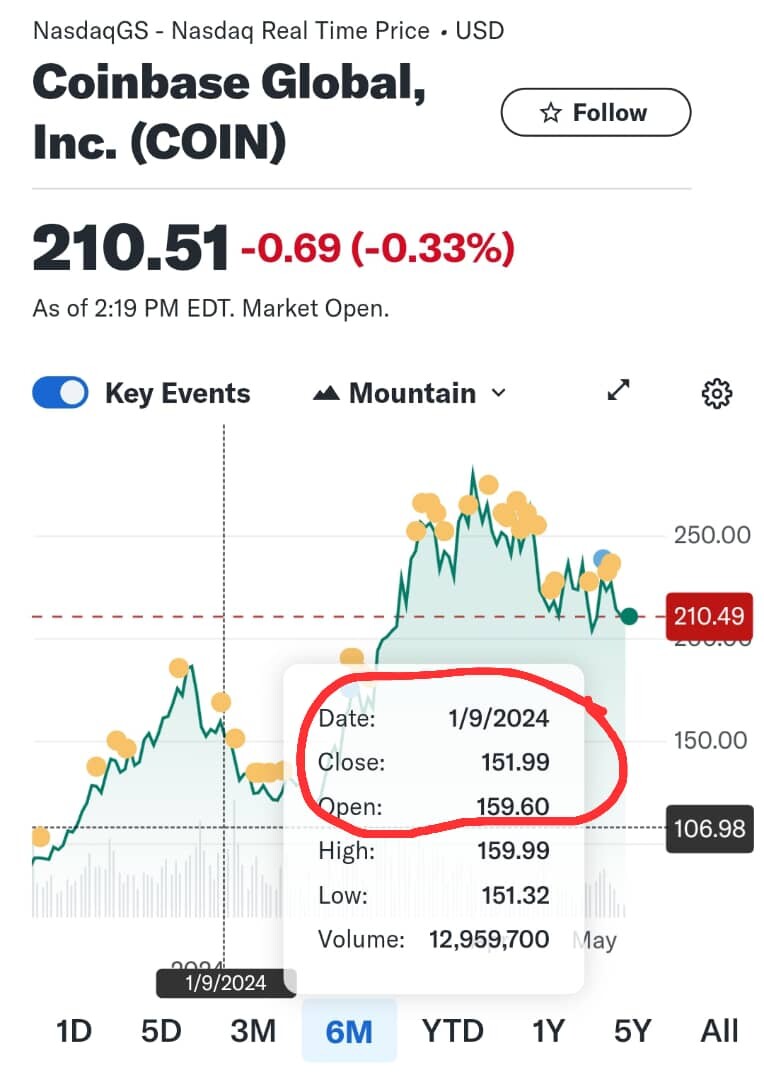Click star icon in Follow button
Viewport: 764px width, 1080px height.
coord(550,112)
